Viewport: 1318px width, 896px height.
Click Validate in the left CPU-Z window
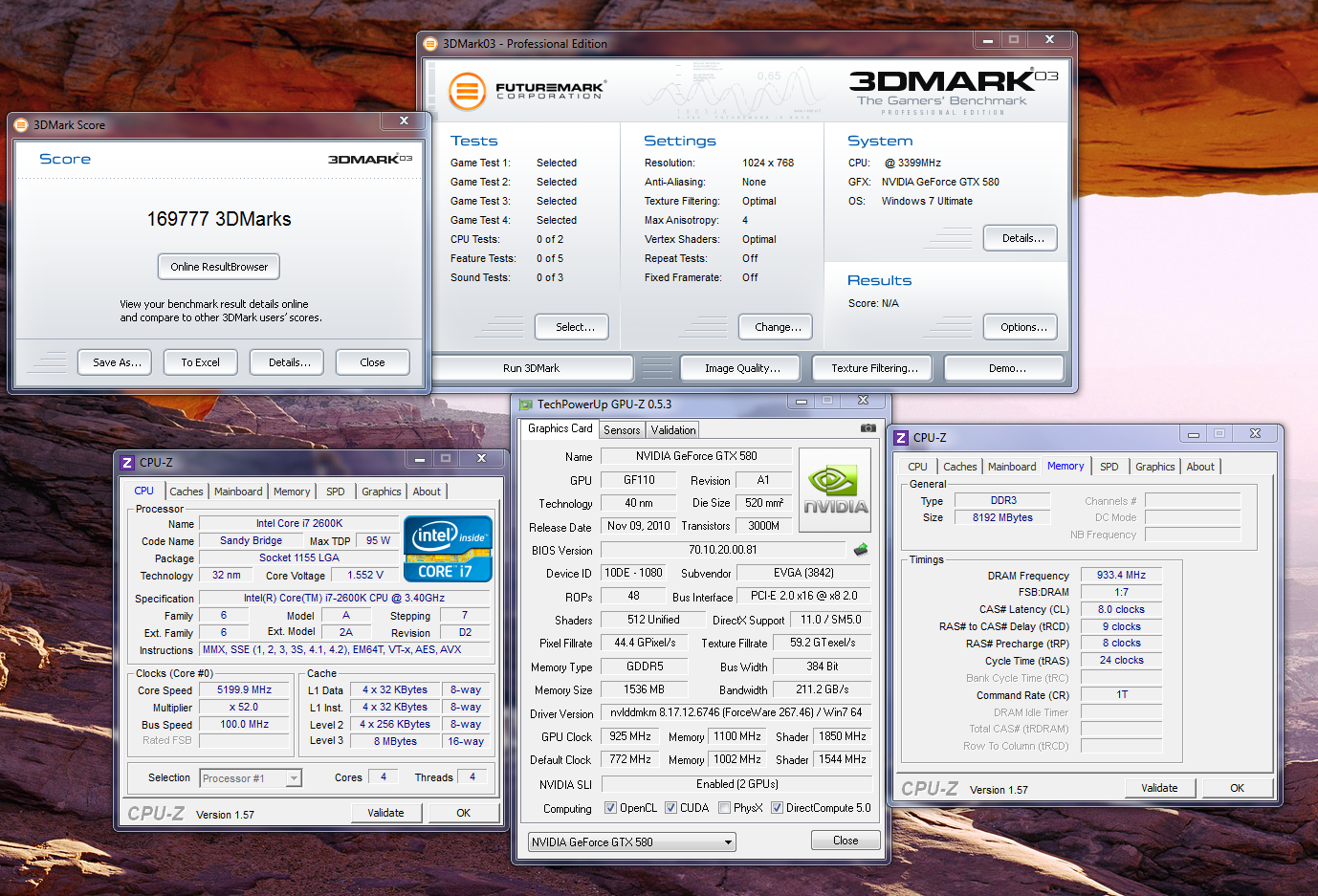coord(385,813)
